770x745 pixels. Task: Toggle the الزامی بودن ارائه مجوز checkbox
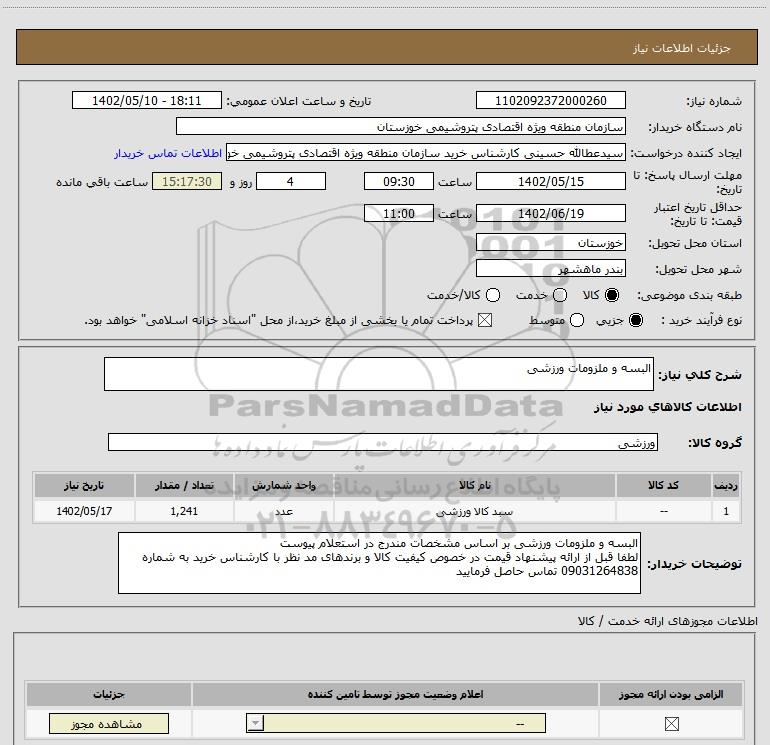coord(671,724)
